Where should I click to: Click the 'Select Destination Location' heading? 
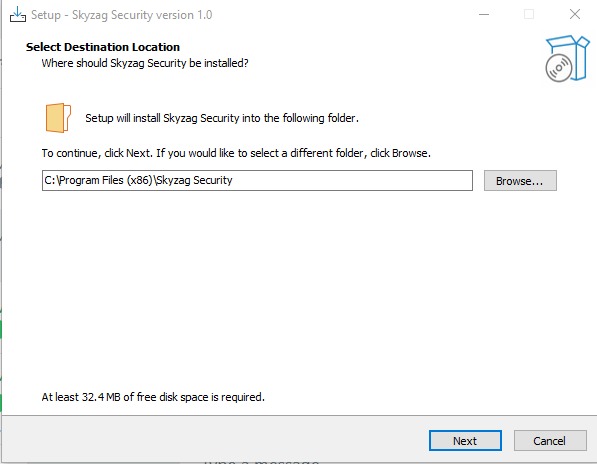tap(103, 47)
